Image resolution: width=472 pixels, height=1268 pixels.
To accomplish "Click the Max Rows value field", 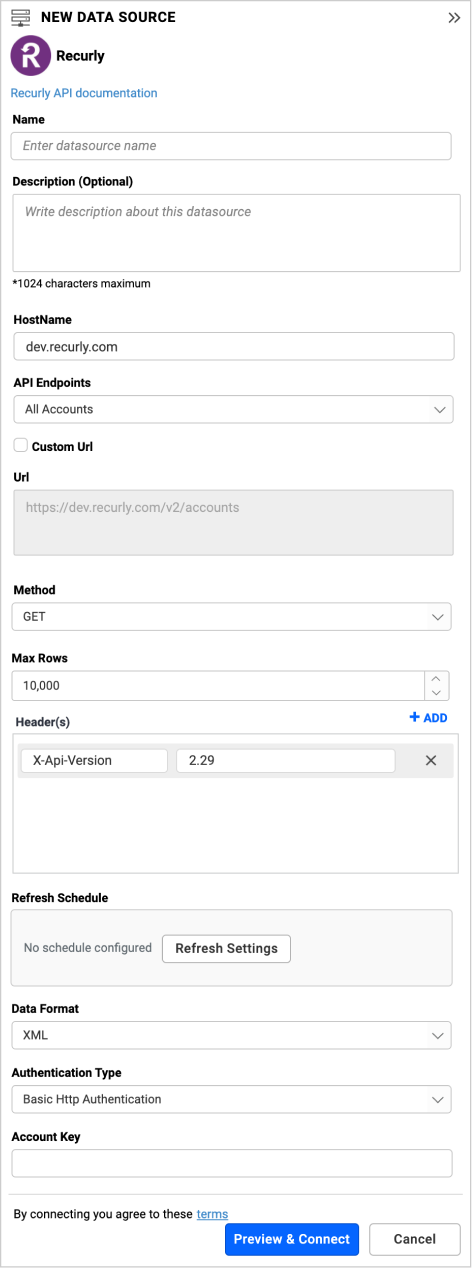I will click(x=219, y=685).
